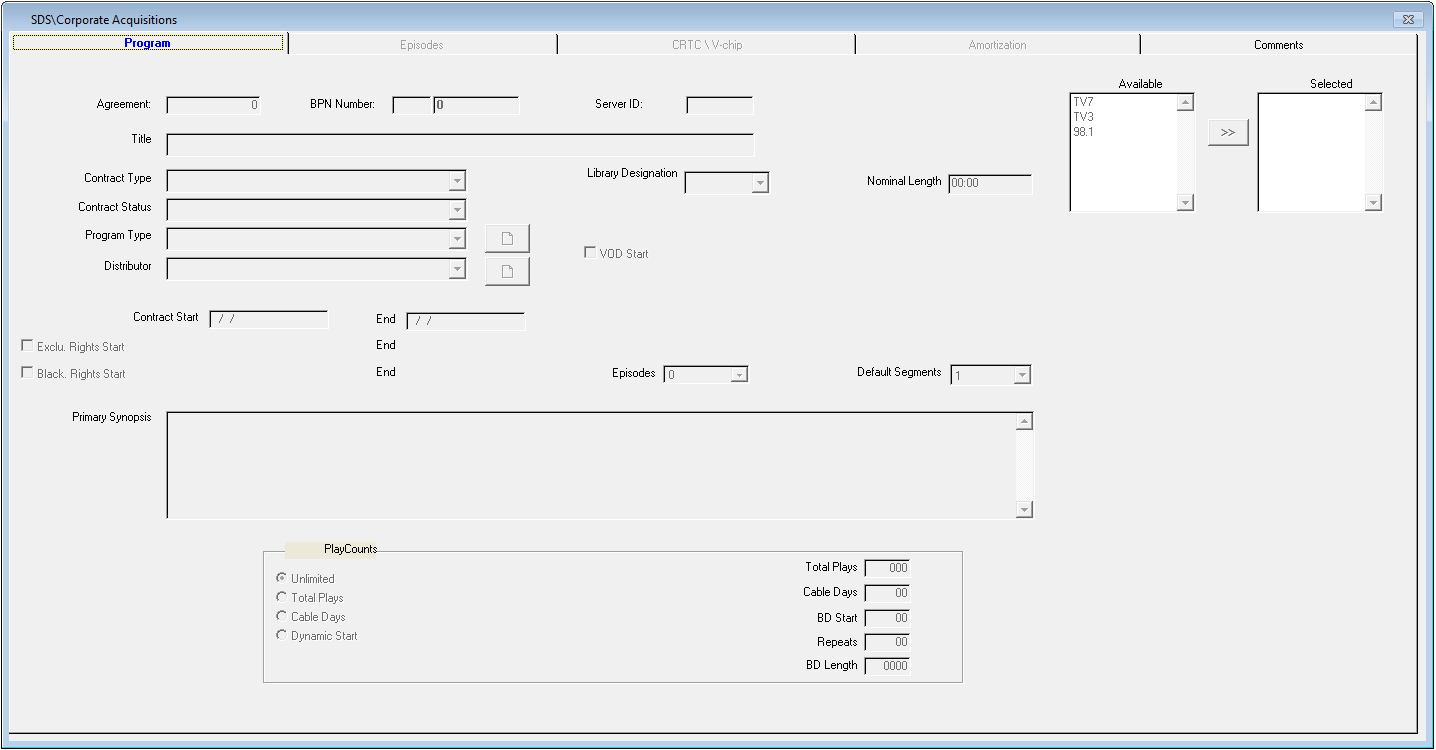Switch to the Comments tab
The image size is (1436, 750).
point(1278,45)
